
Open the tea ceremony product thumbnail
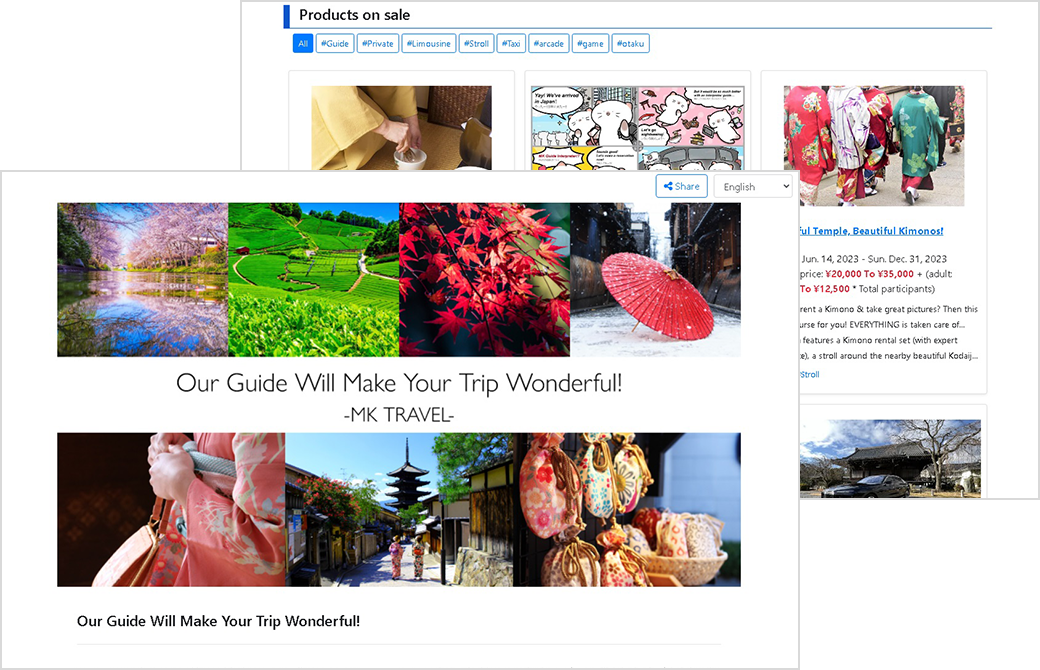(x=402, y=128)
